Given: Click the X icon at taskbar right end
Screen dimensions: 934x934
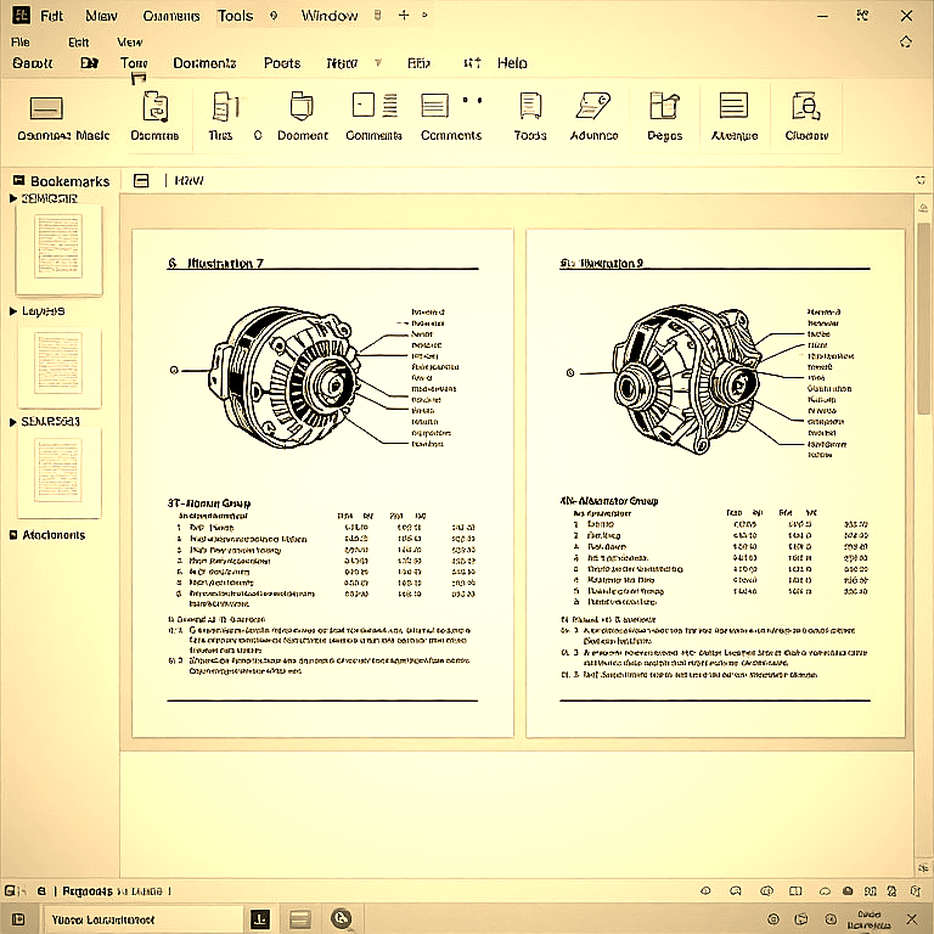Looking at the screenshot, I should 911,919.
